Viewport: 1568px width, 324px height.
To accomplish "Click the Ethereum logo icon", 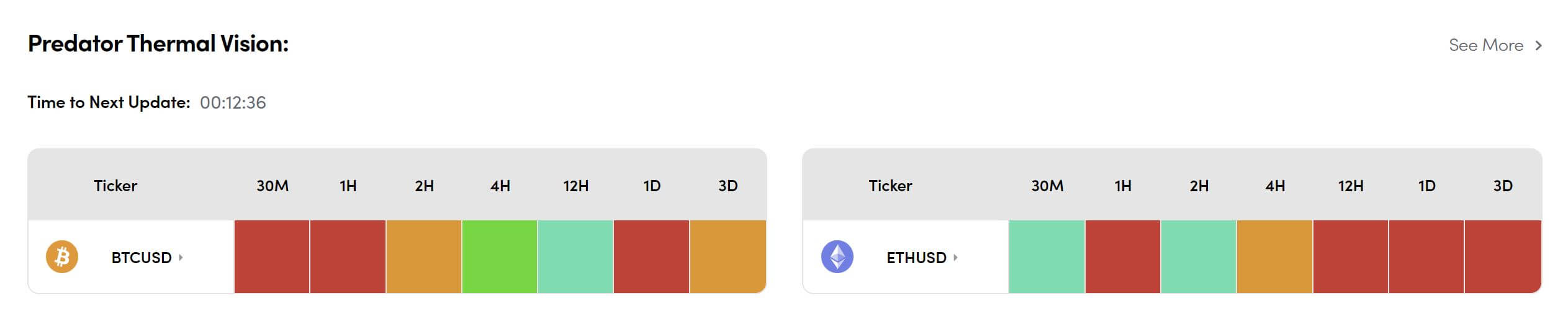I will [837, 257].
